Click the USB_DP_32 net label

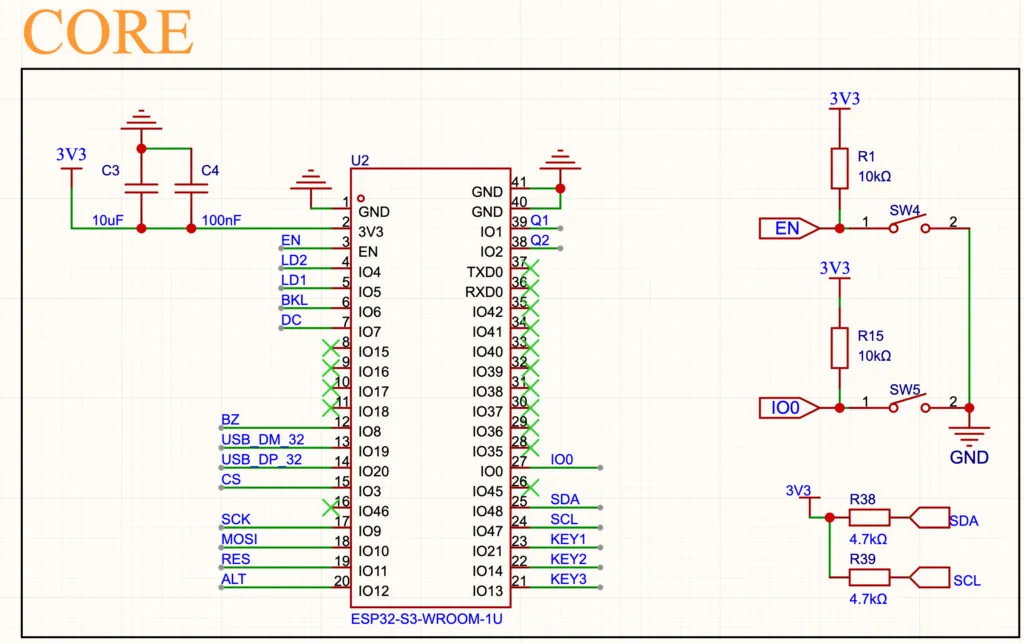pyautogui.click(x=261, y=460)
